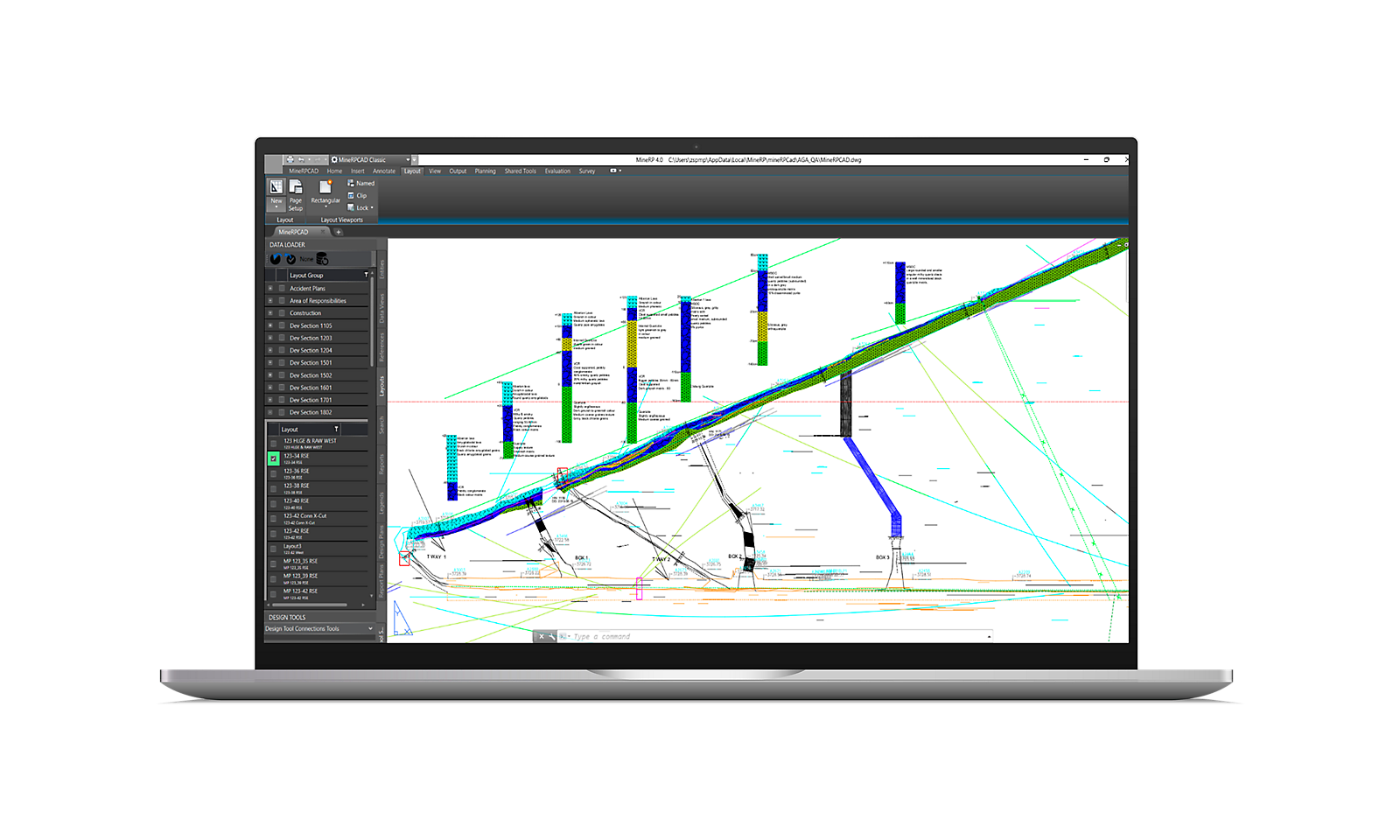This screenshot has width=1400, height=840.
Task: Close the command line with the X icon
Action: (x=542, y=636)
